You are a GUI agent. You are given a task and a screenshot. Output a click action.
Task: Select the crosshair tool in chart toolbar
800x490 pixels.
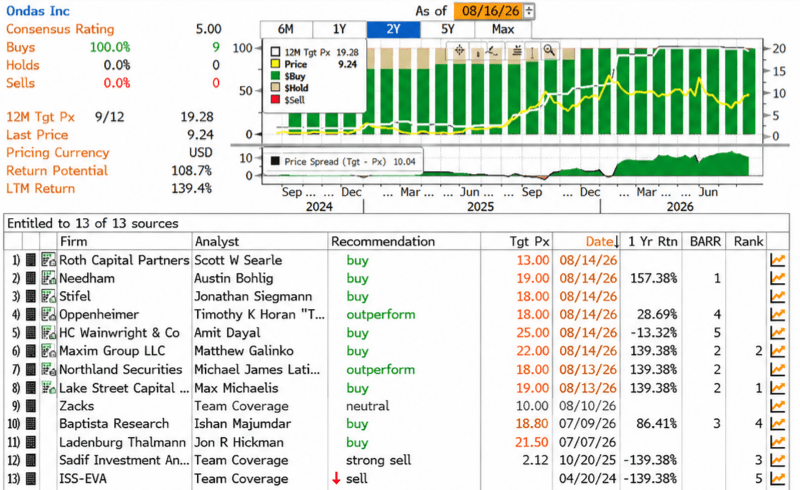tap(459, 51)
